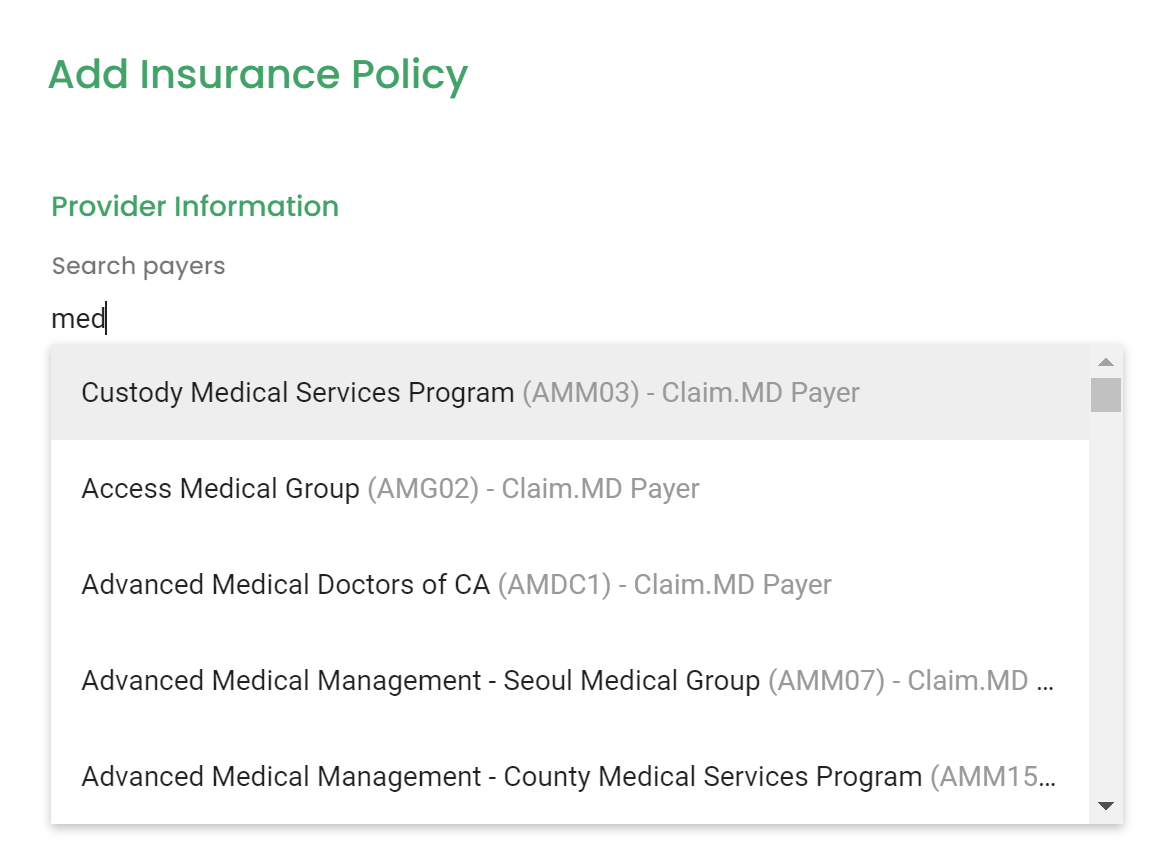
Task: Click the (AMM07) payer code text
Action: [826, 681]
